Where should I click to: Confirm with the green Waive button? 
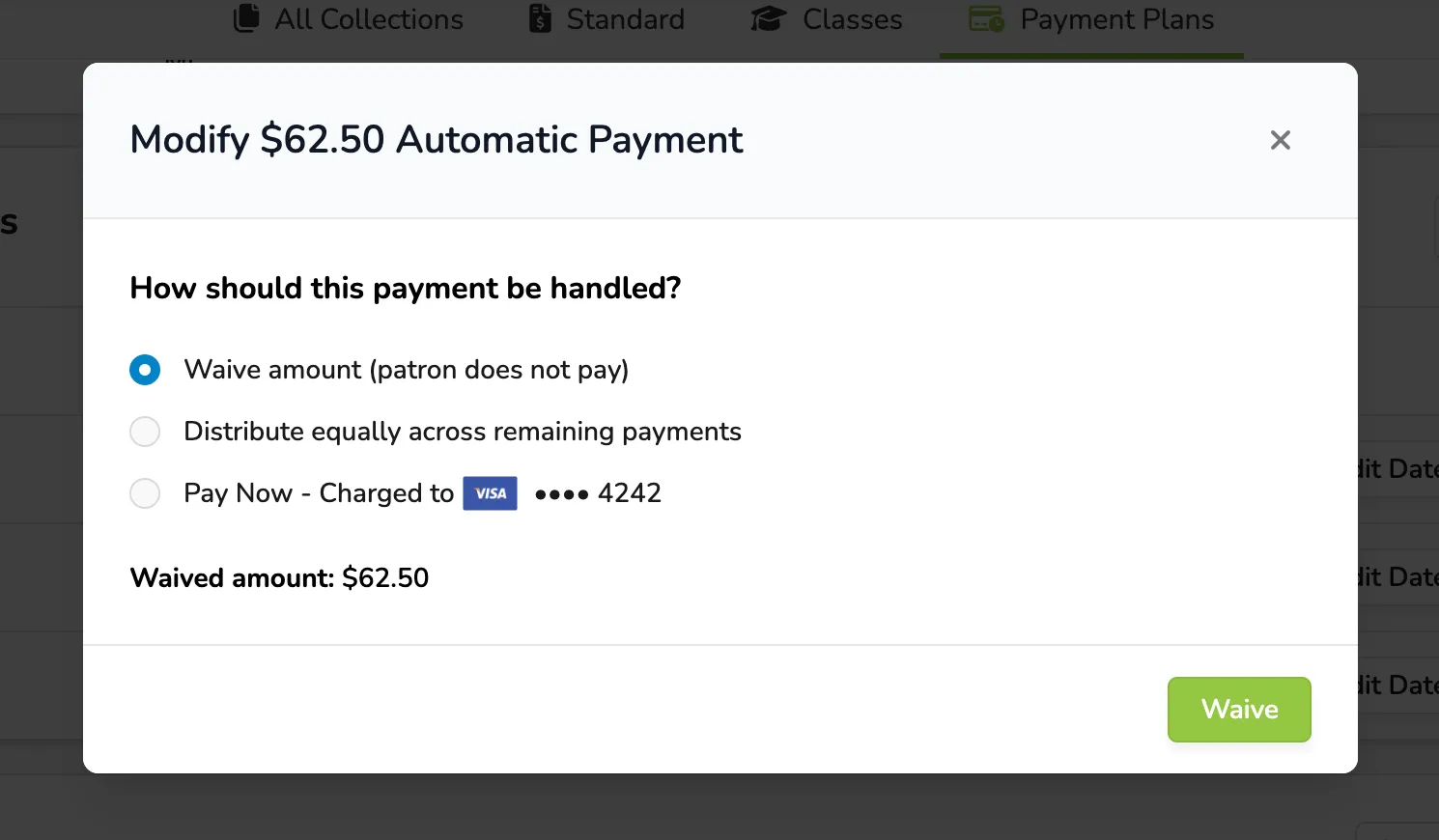pos(1239,710)
